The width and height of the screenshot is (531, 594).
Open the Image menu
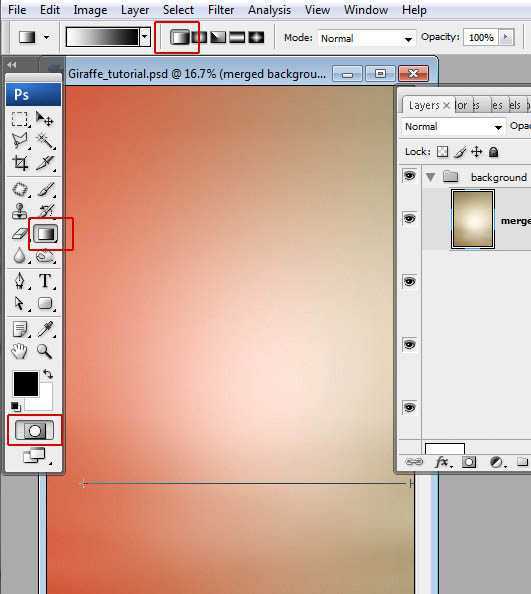click(90, 10)
